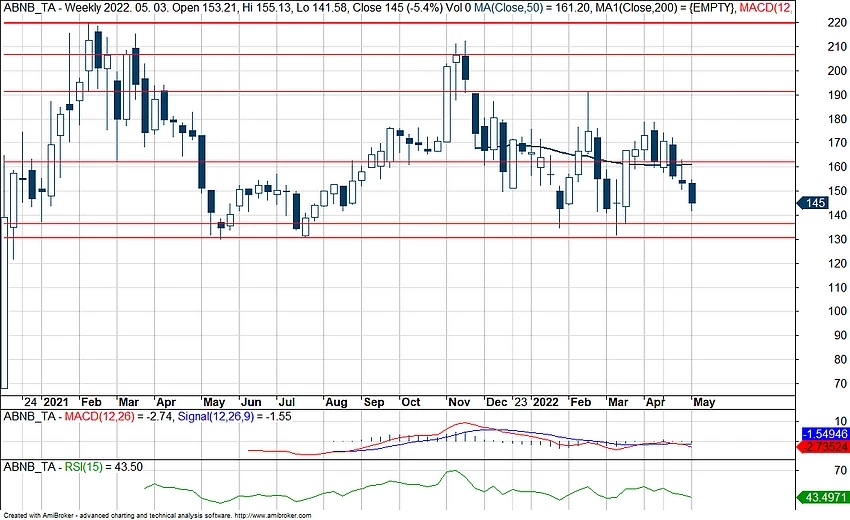This screenshot has width=850, height=520.
Task: Click the Dec label on time axis
Action: click(497, 402)
